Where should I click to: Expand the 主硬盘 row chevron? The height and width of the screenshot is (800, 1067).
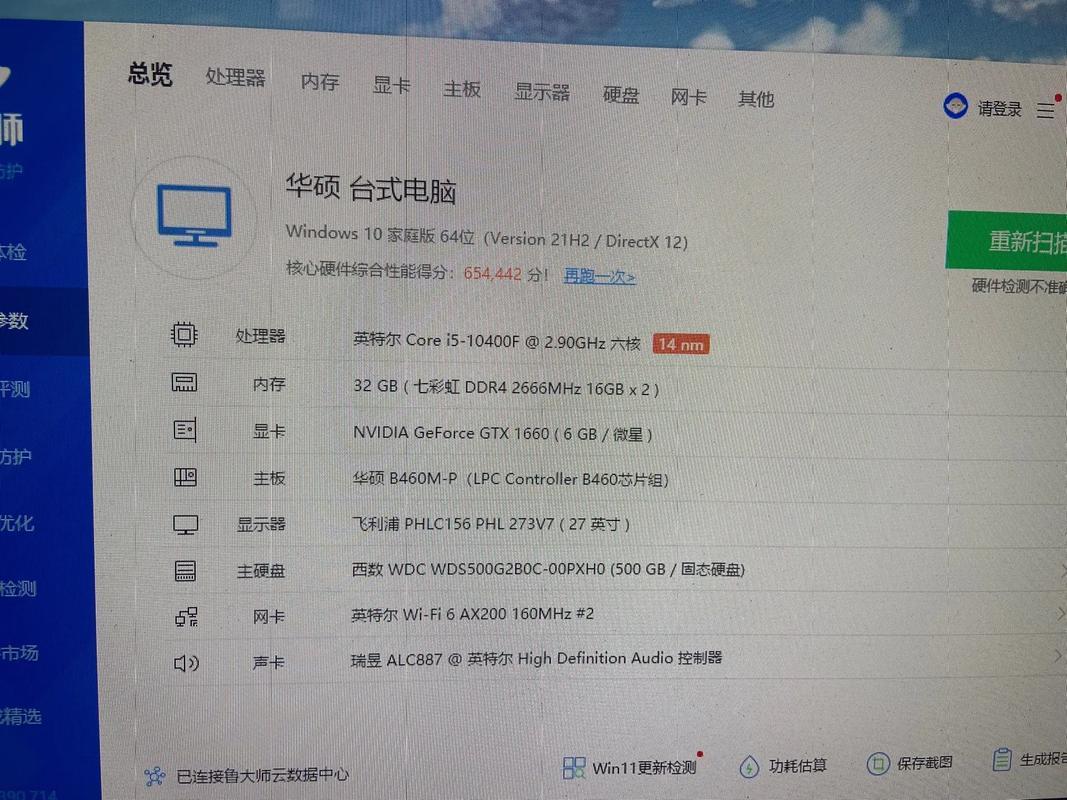tap(1062, 571)
